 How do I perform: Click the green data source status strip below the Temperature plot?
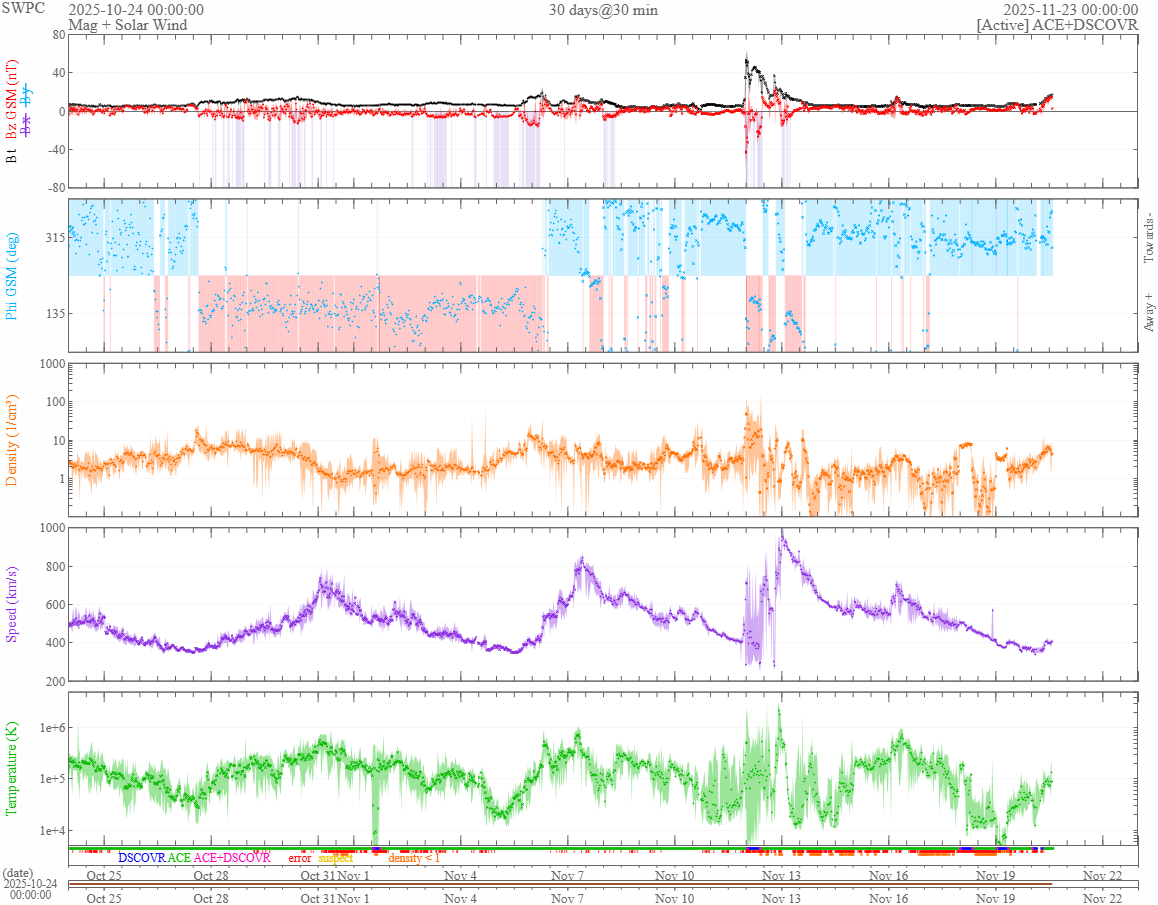[x=560, y=848]
